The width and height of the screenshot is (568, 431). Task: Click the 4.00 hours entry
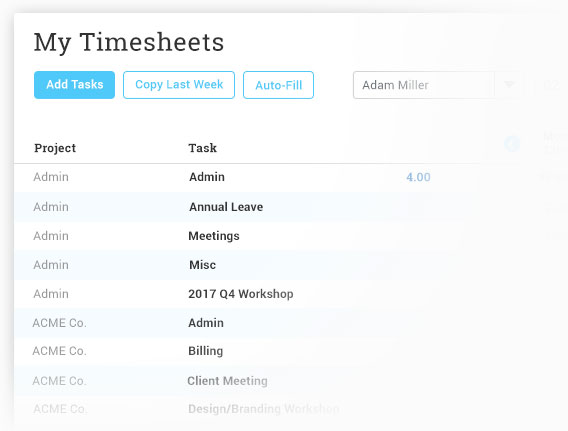pyautogui.click(x=418, y=177)
